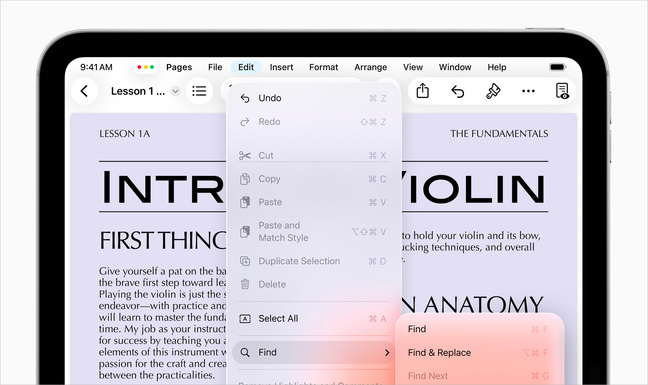The width and height of the screenshot is (648, 385).
Task: Choose Redo from the Edit menu
Action: [x=313, y=122]
